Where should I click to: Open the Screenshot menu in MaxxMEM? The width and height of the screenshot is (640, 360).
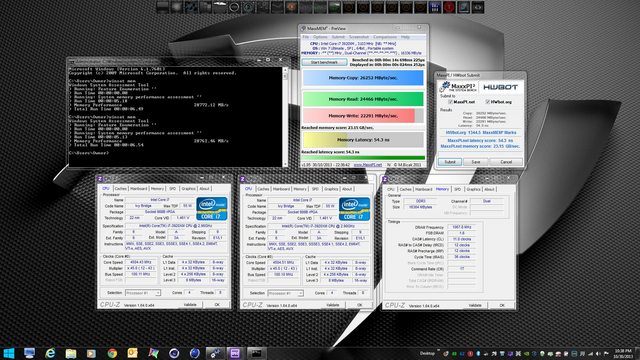(359, 37)
